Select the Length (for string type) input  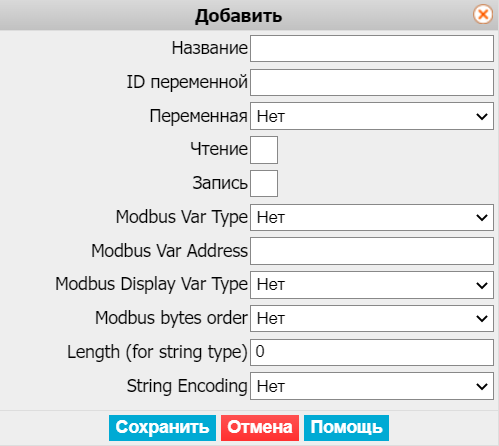point(372,352)
